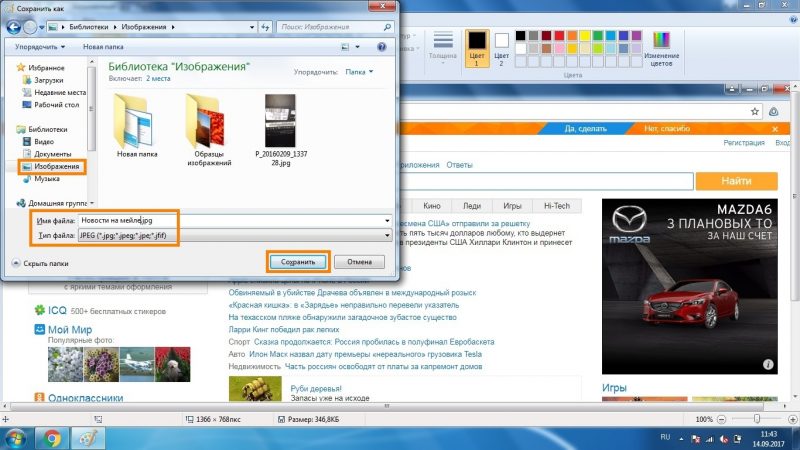Open Загрузки in the favorites list
800x450 pixels.
click(x=48, y=80)
